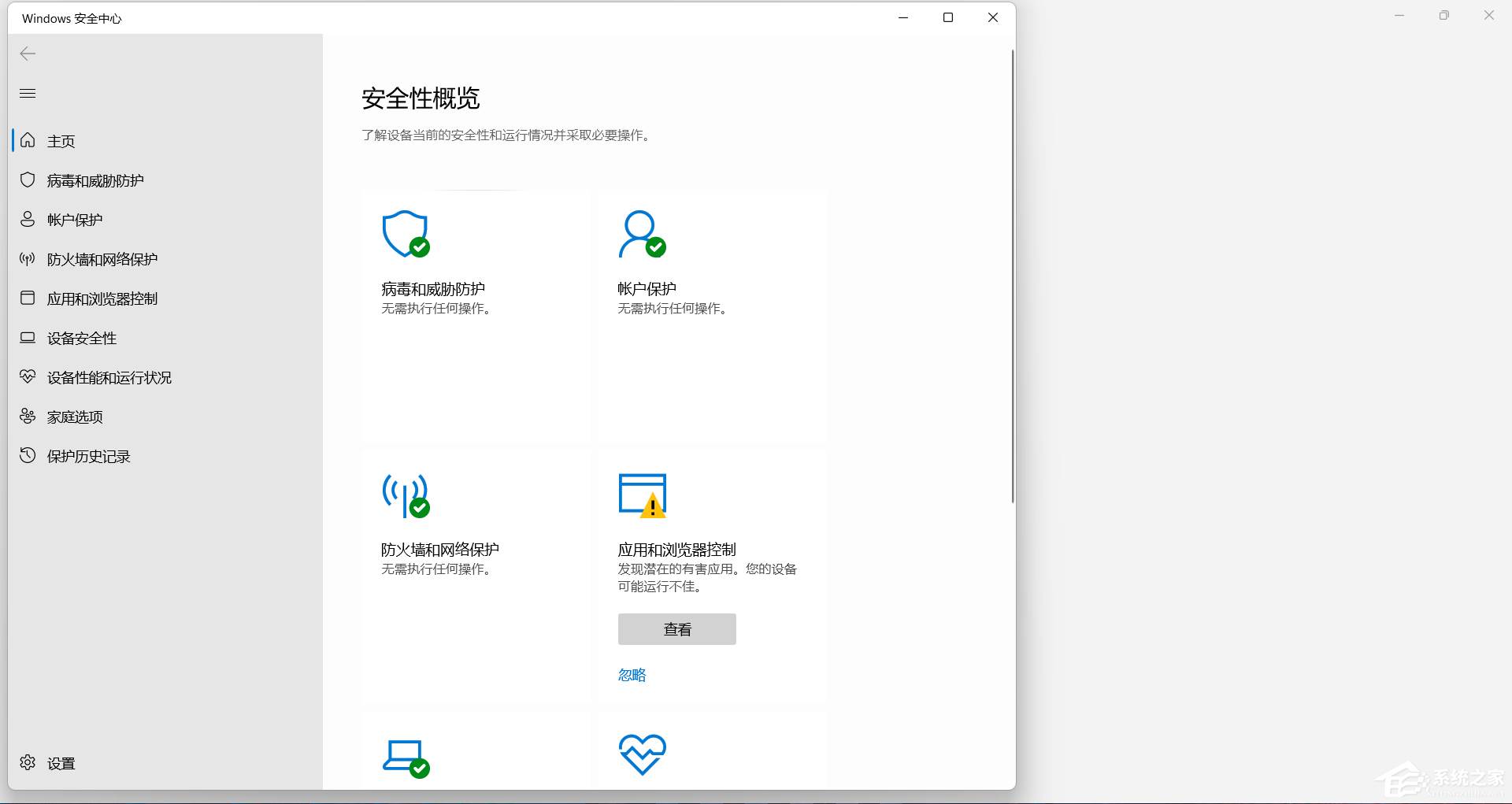Screen dimensions: 1512x804
Task: Select 家庭选项 in sidebar
Action: pyautogui.click(x=167, y=417)
